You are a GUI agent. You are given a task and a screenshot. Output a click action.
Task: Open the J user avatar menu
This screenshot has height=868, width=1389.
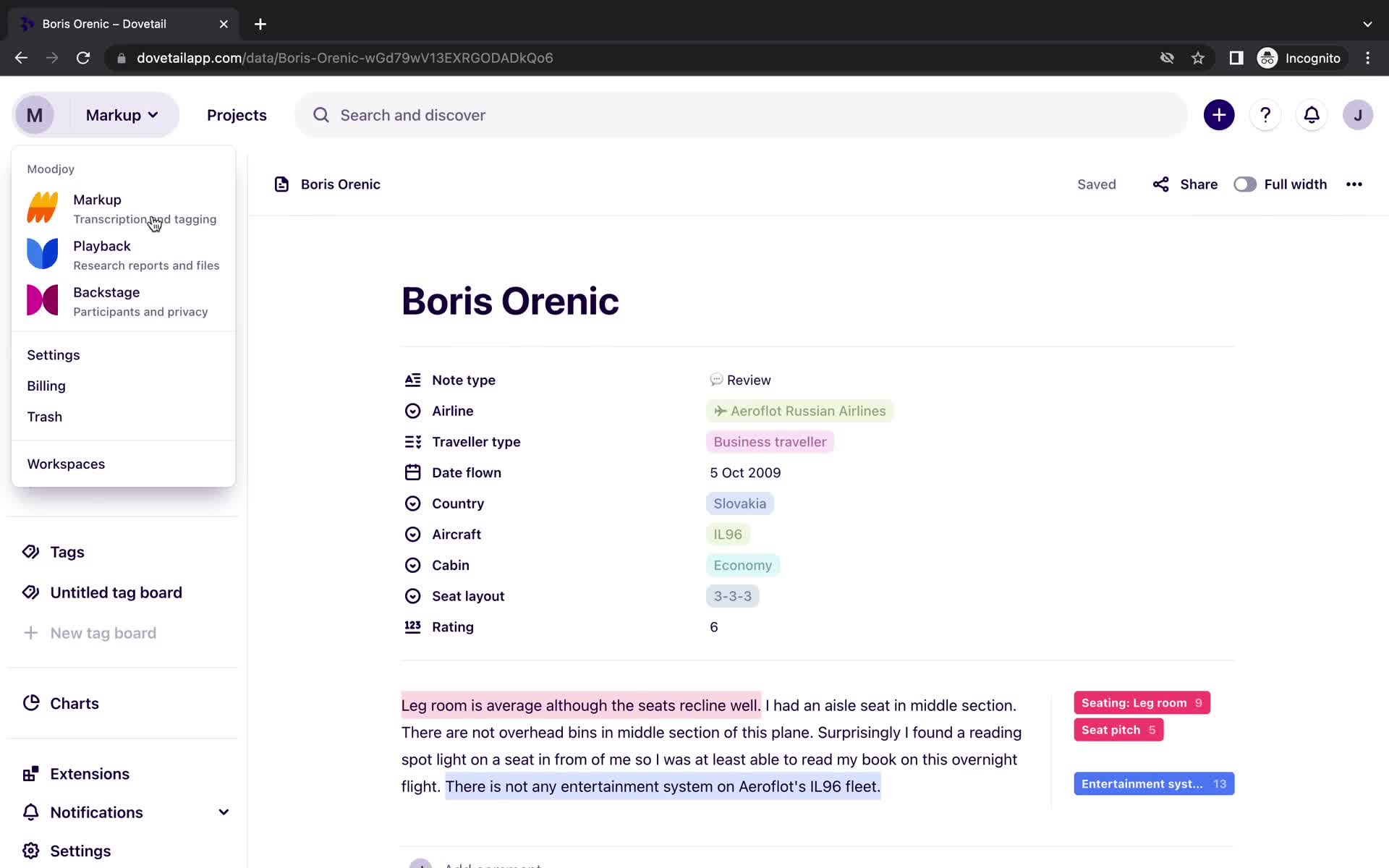[x=1358, y=115]
